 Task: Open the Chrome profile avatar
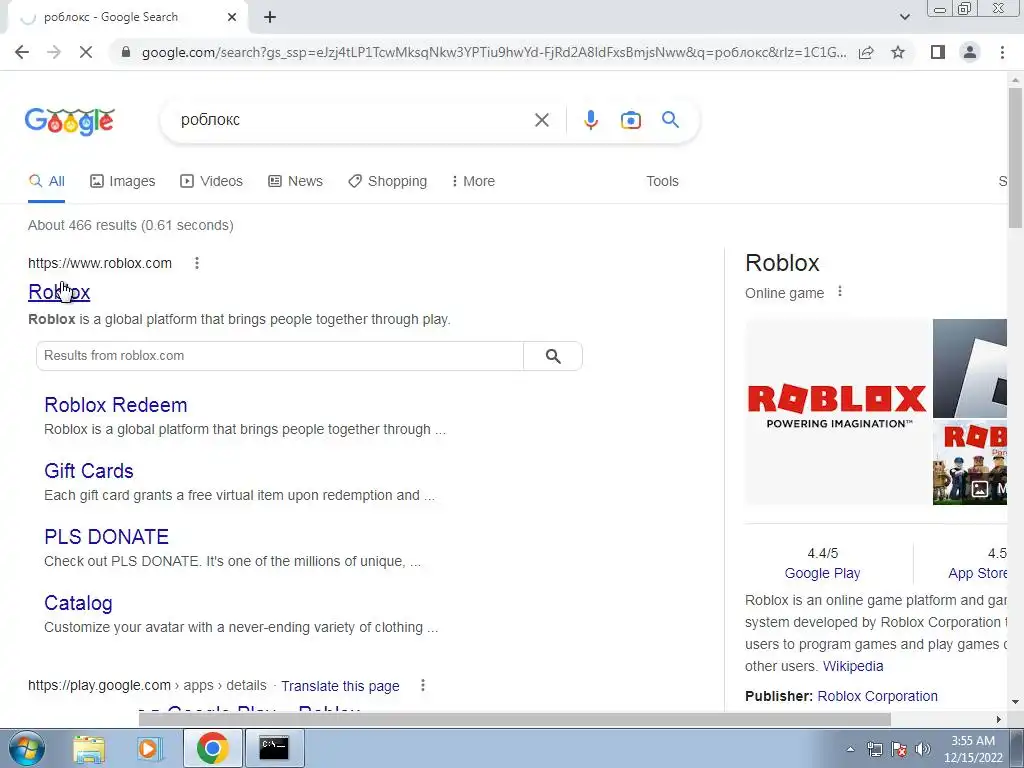point(970,52)
